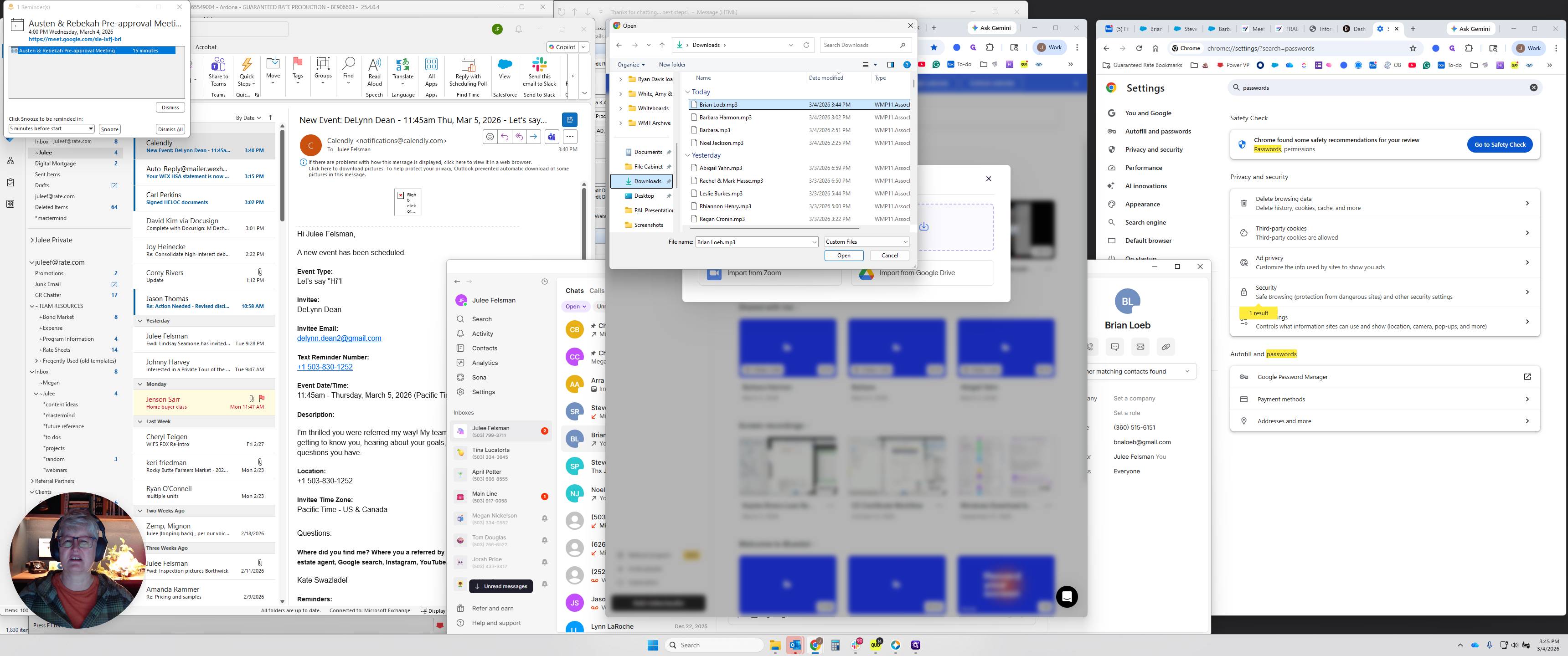Screen dimensions: 1568x656
Task: Collapse the TEAM RESOURCES folder group
Action: tap(32, 306)
